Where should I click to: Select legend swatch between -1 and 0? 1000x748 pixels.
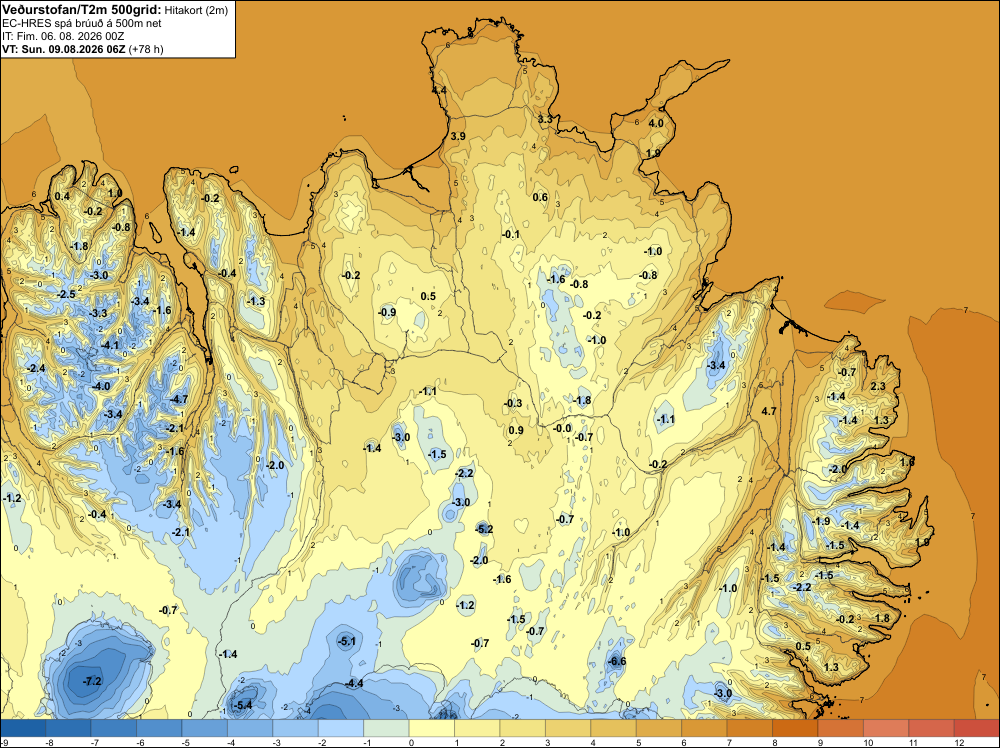386,728
